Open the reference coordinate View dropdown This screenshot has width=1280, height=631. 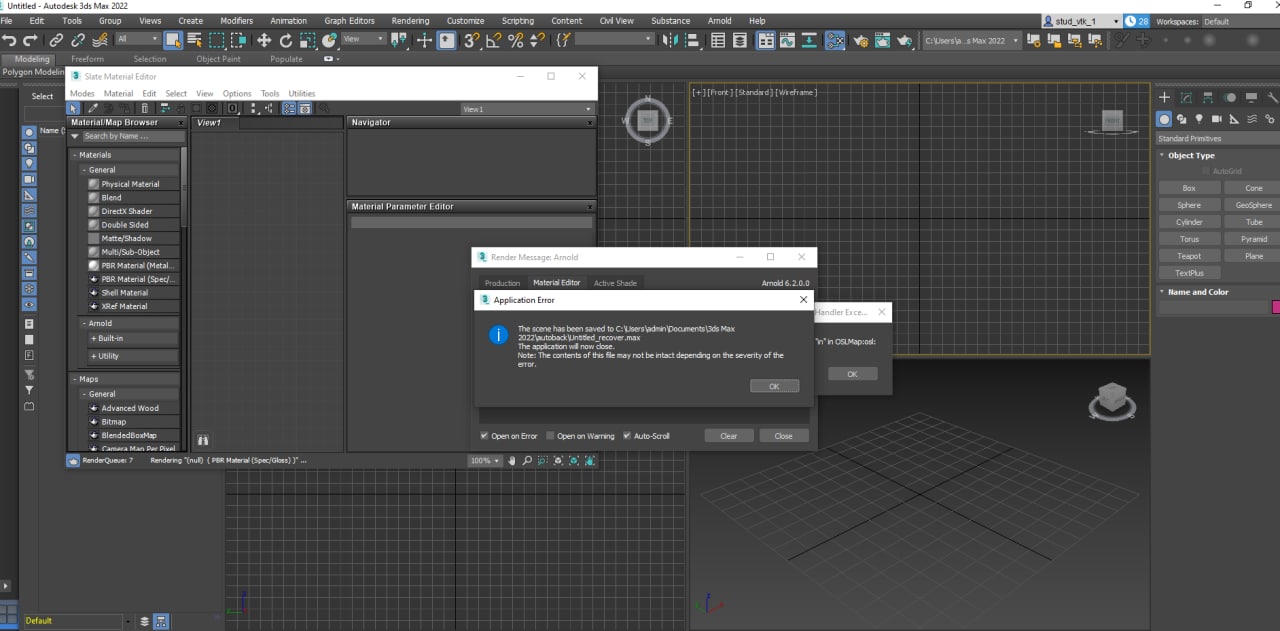(364, 39)
